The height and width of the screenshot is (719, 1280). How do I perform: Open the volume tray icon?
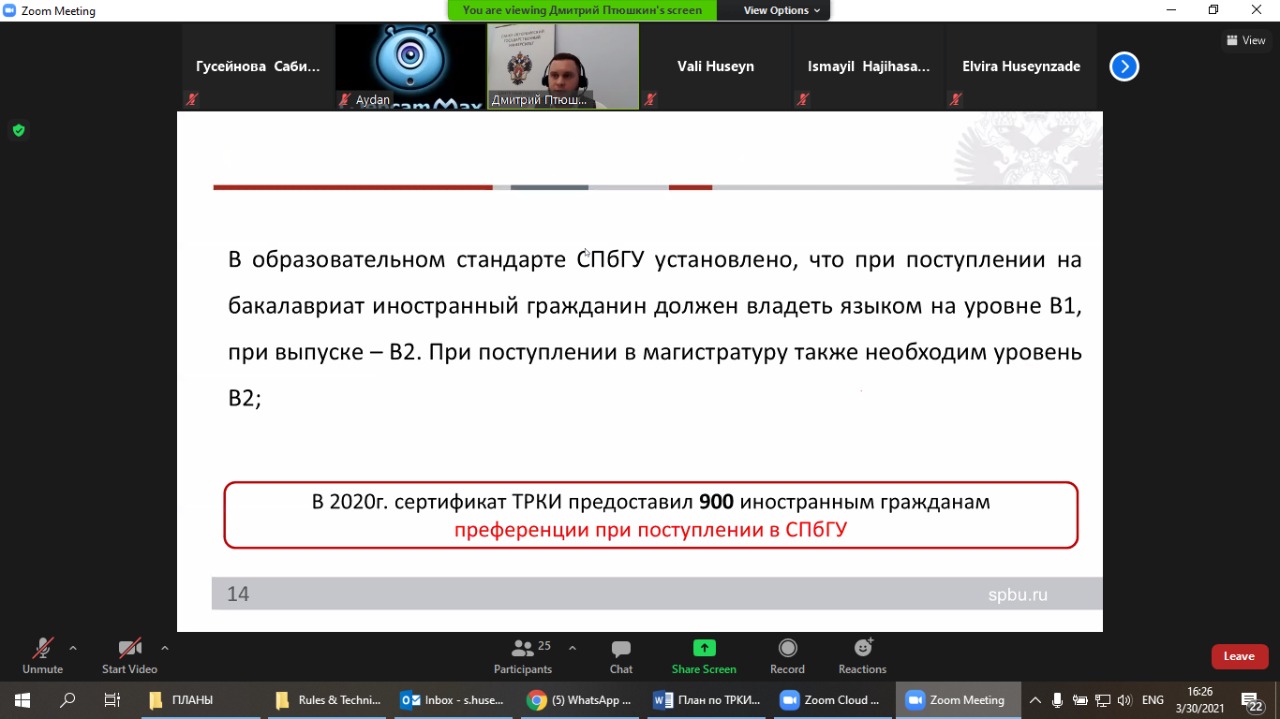pyautogui.click(x=1125, y=700)
